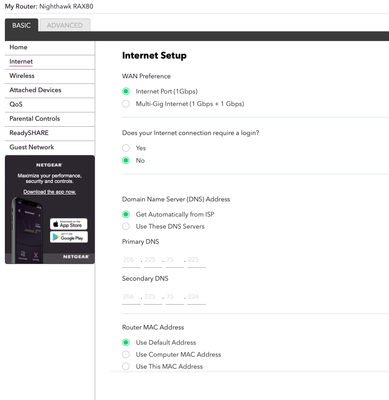Click the phone image in Netgear ad
Screen dimensions: 389x400
tap(27, 230)
